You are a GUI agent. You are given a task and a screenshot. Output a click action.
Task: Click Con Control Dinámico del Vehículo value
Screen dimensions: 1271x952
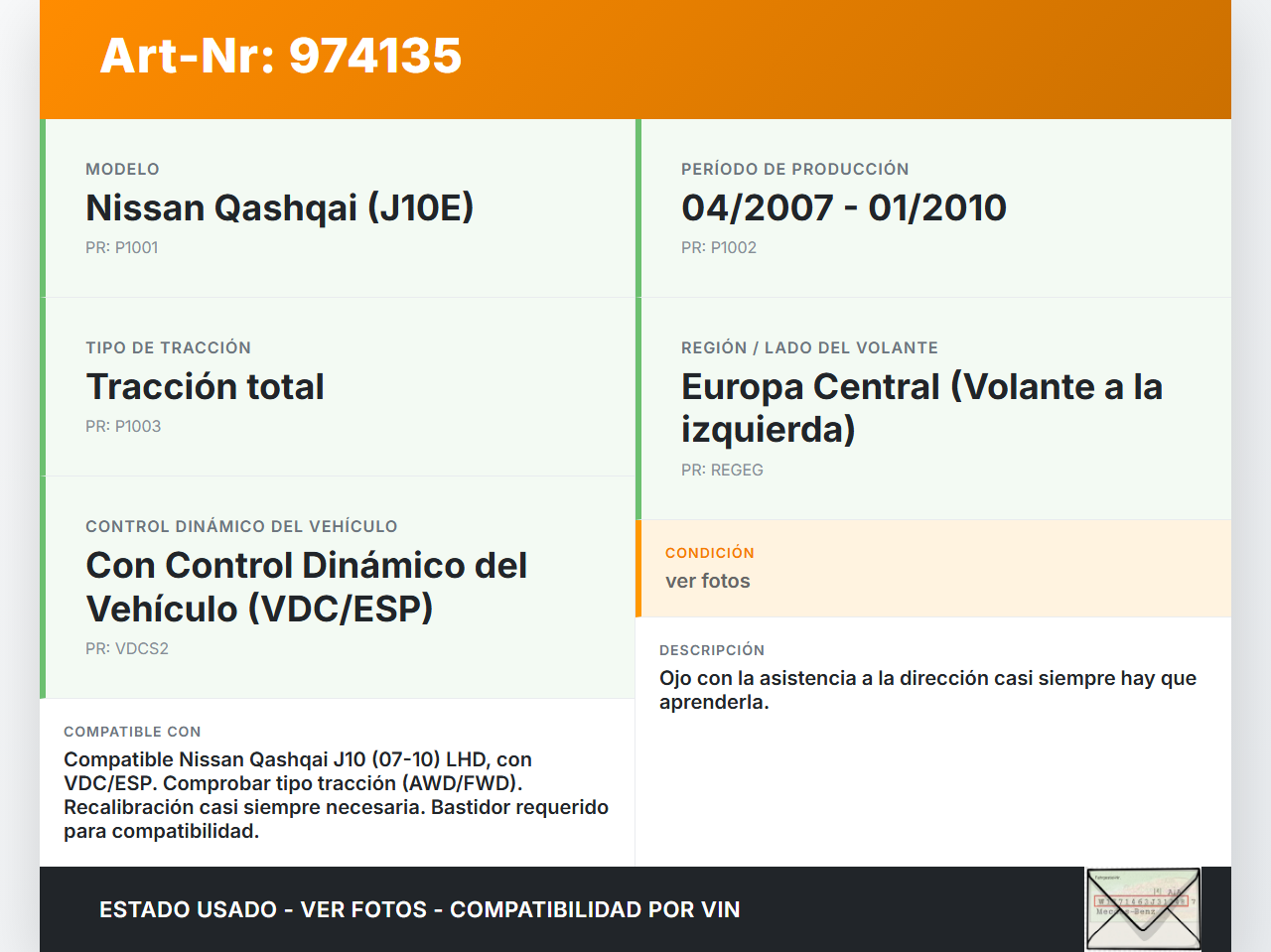point(306,587)
